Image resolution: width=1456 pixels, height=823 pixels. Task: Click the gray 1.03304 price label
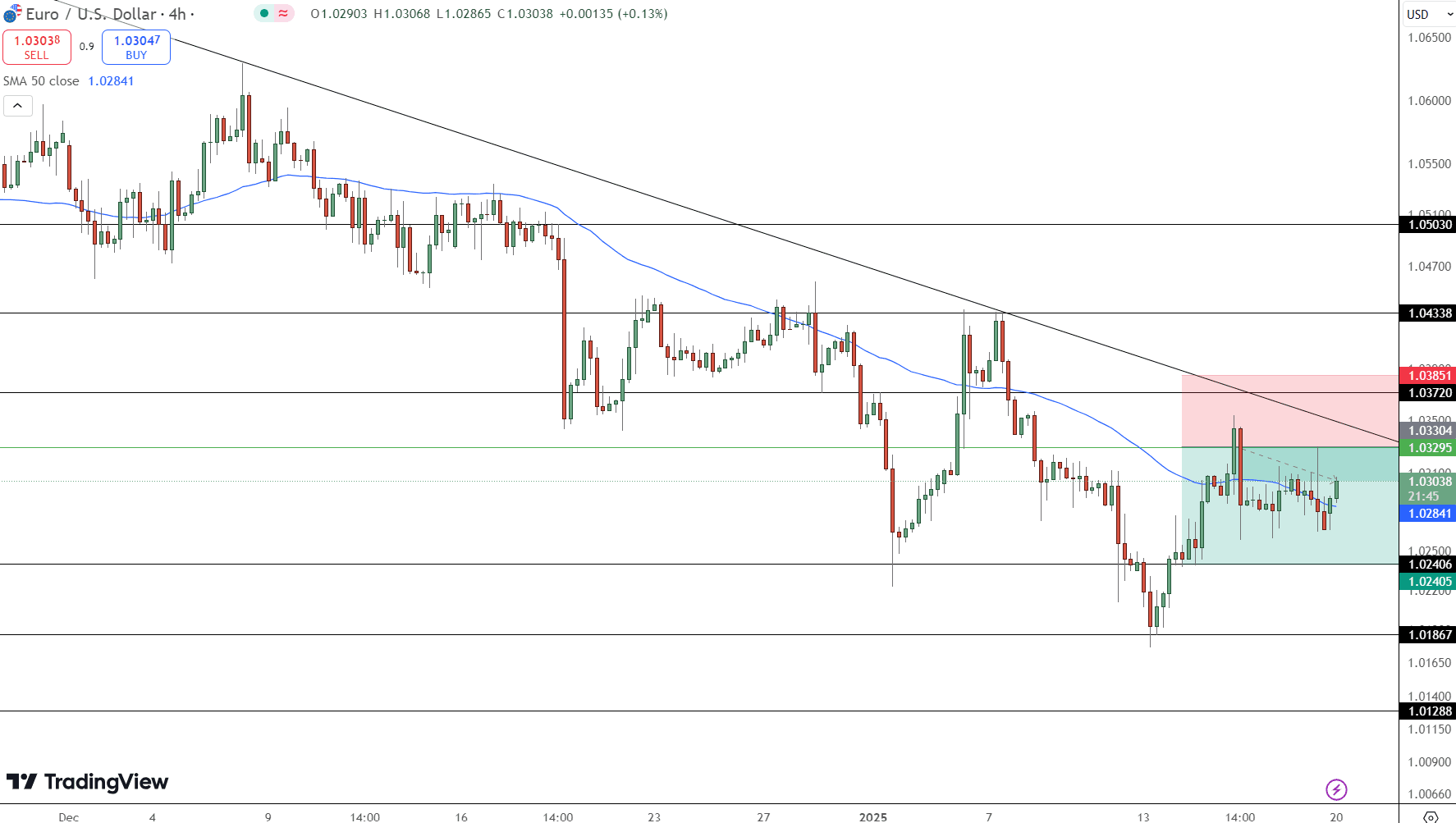click(x=1430, y=431)
